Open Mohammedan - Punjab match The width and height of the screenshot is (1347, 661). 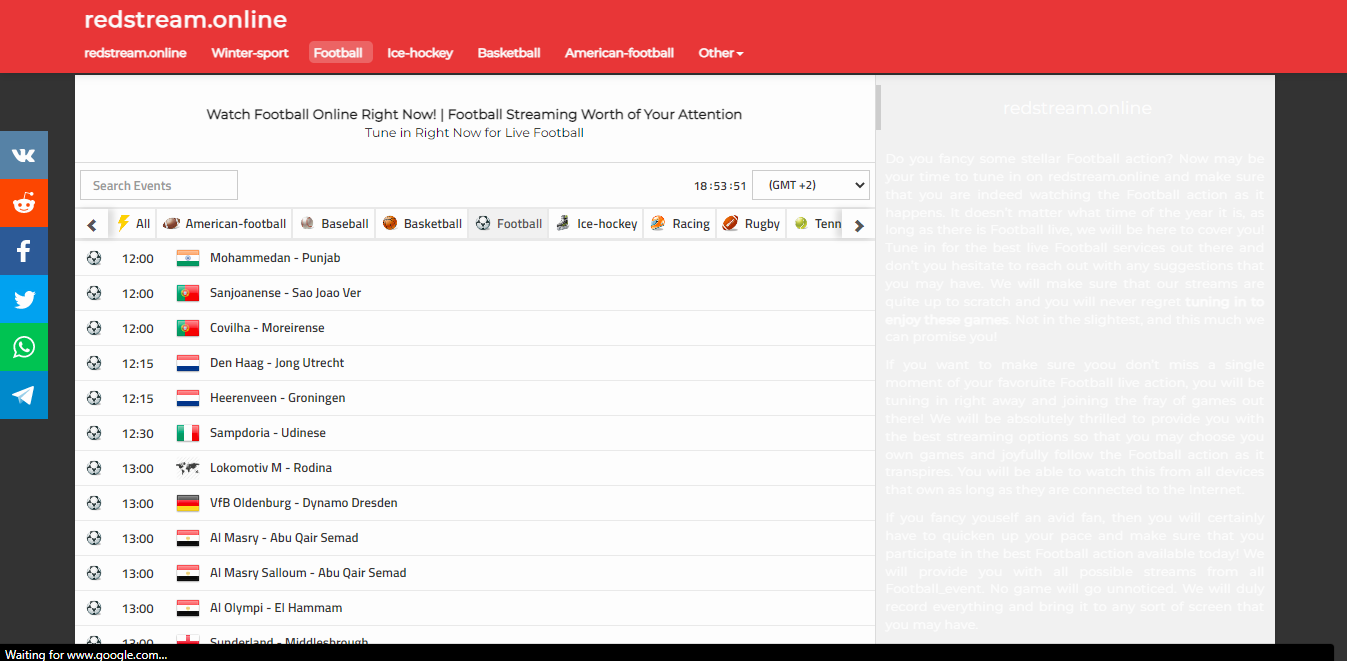coord(275,258)
